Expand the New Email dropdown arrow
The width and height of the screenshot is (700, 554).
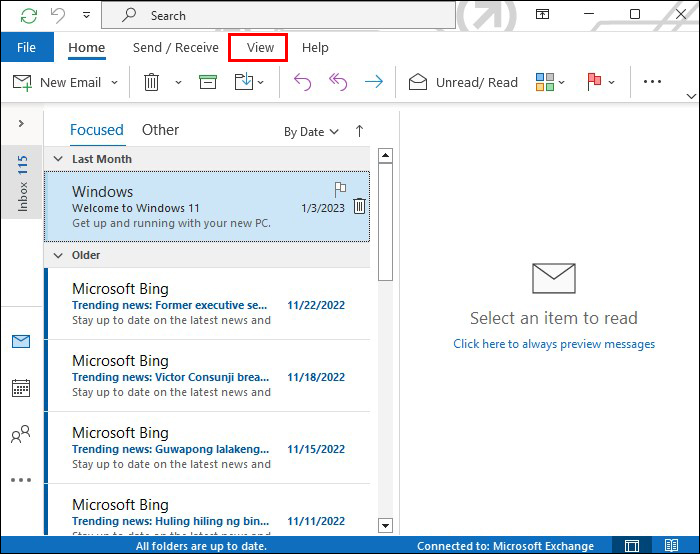click(x=114, y=82)
